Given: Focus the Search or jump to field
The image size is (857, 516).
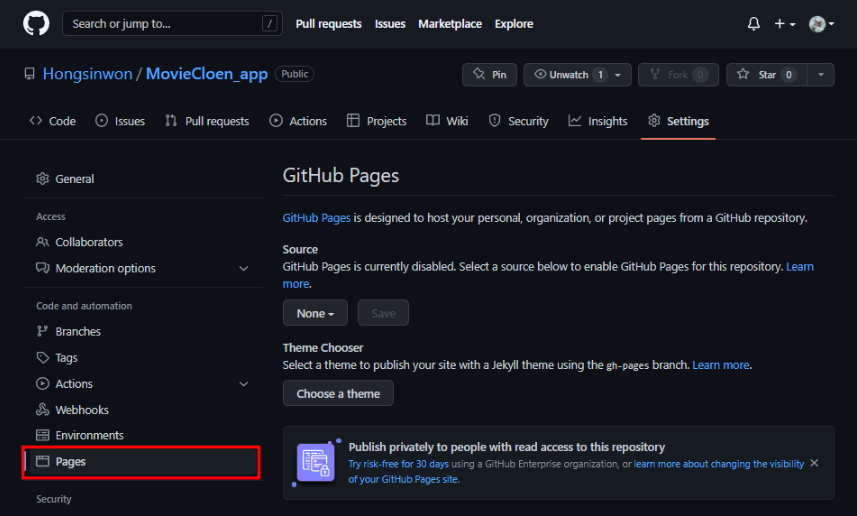Looking at the screenshot, I should point(172,24).
